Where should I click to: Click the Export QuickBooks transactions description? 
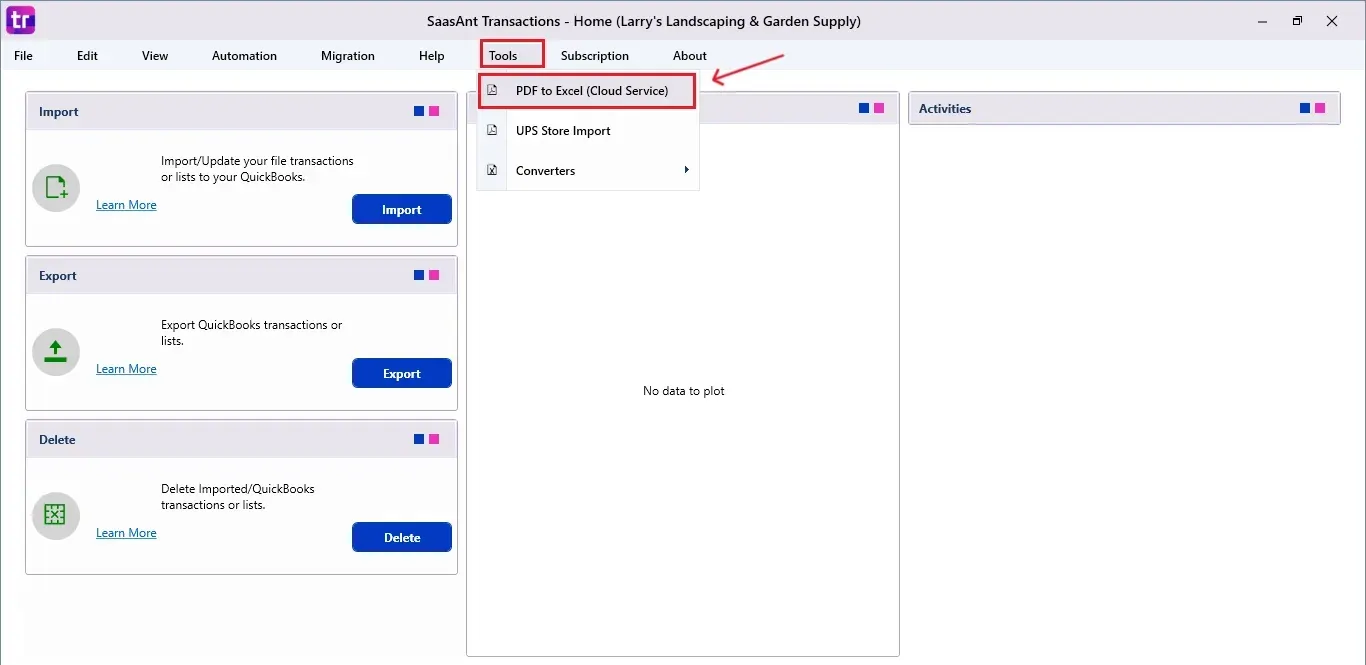pyautogui.click(x=252, y=332)
